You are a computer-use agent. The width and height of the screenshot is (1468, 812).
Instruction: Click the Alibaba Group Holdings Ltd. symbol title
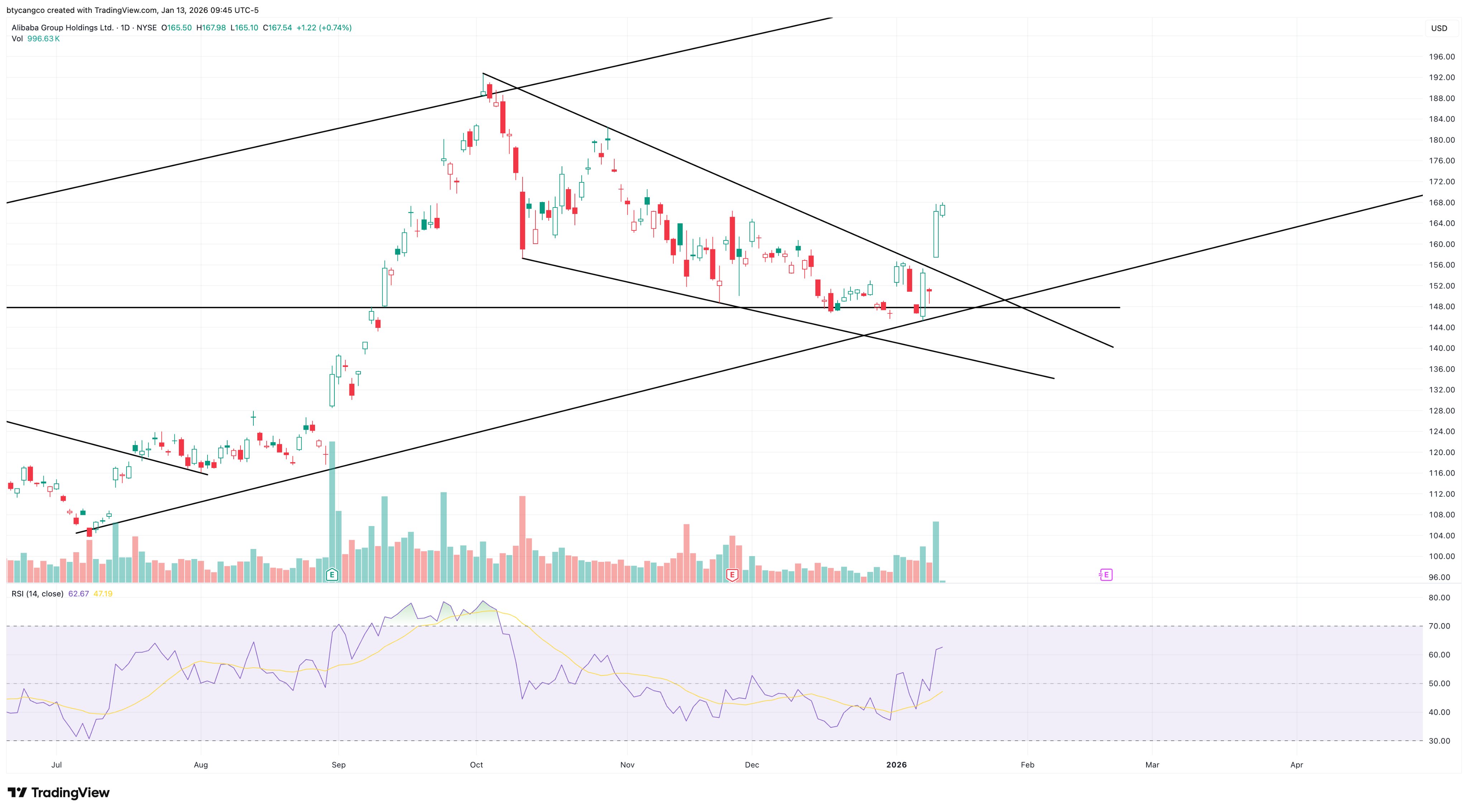pyautogui.click(x=63, y=27)
